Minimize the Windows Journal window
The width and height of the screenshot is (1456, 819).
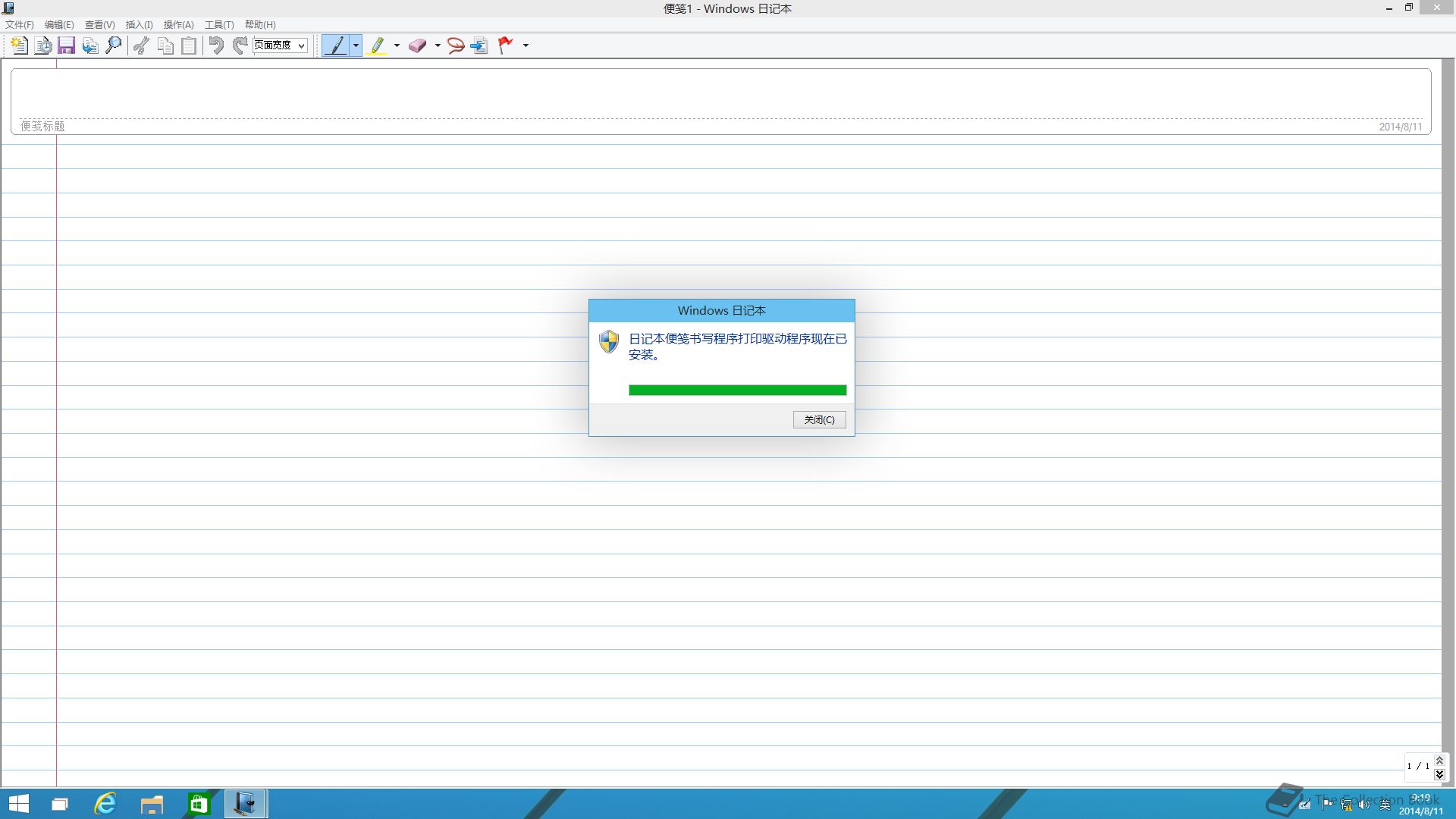coord(1389,8)
